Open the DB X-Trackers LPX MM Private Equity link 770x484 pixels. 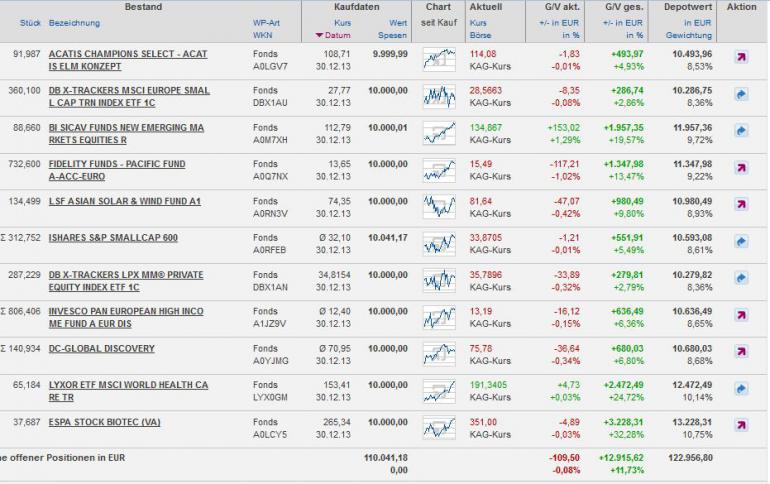tap(126, 281)
